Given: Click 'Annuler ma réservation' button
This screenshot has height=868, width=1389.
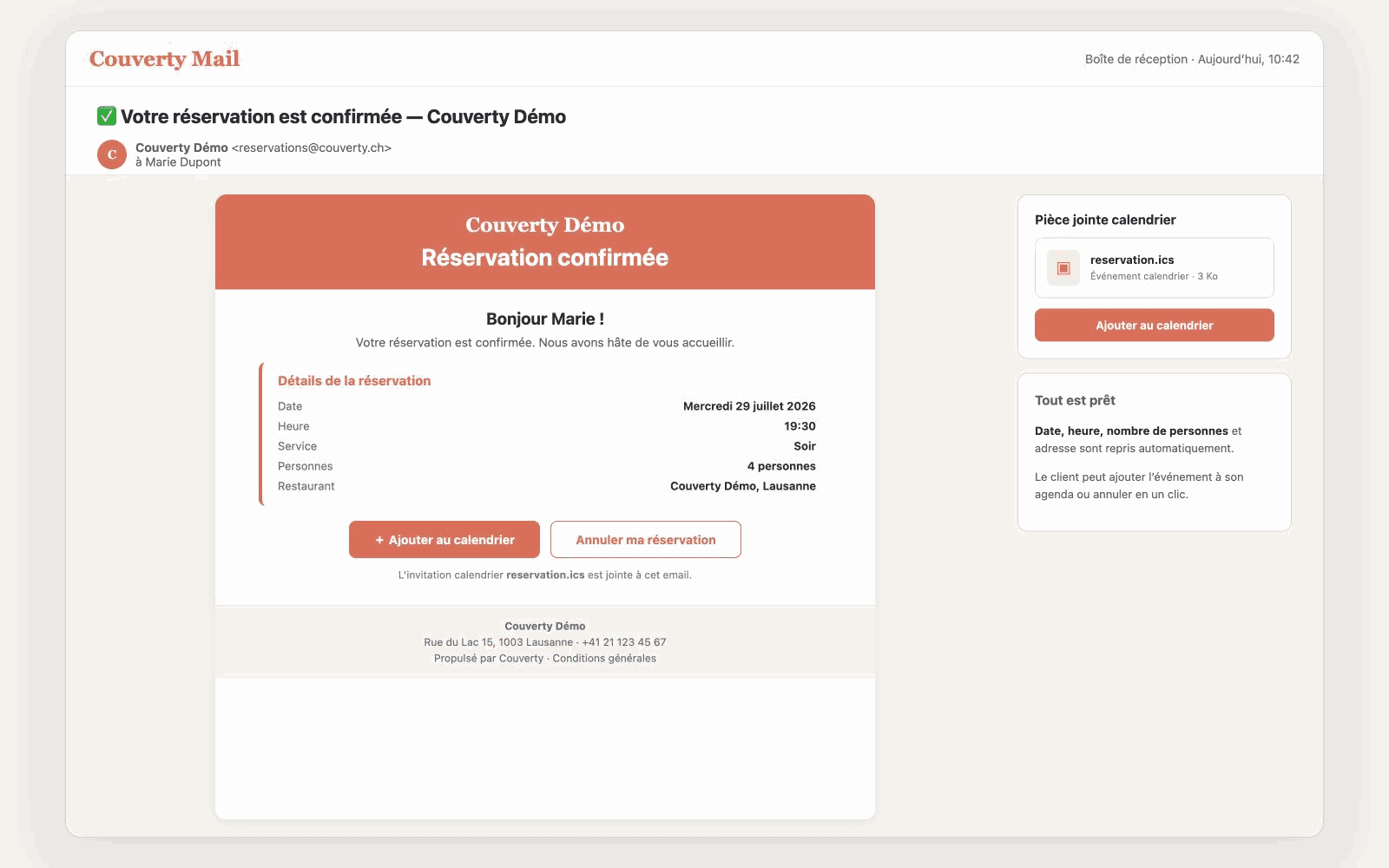Looking at the screenshot, I should click(x=646, y=540).
